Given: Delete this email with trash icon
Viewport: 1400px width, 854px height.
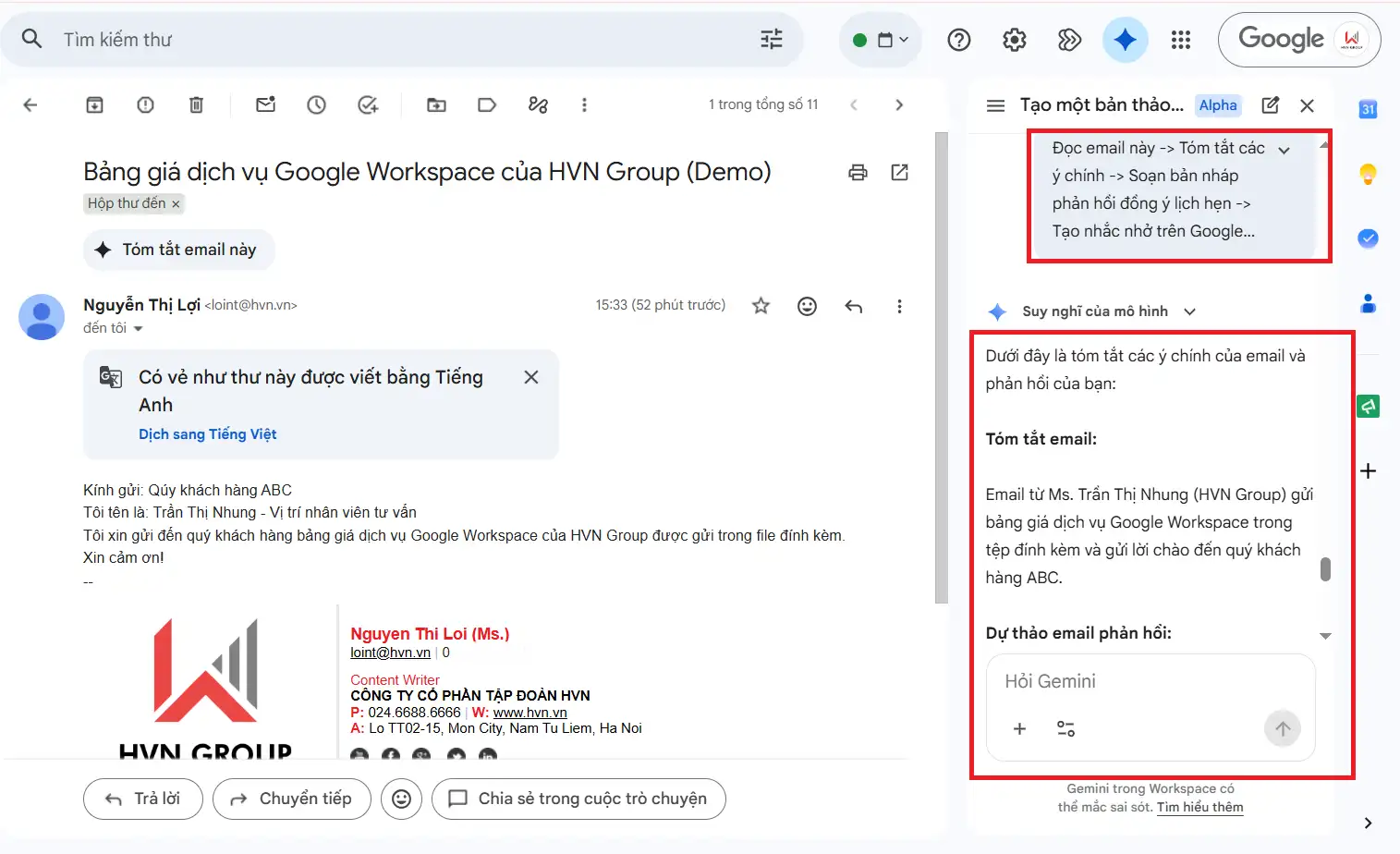Looking at the screenshot, I should [x=196, y=105].
